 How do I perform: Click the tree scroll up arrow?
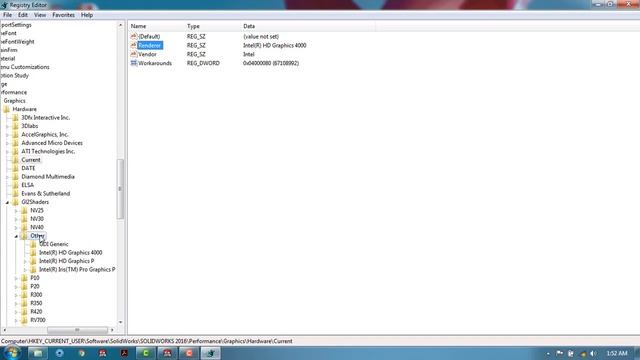(x=120, y=25)
